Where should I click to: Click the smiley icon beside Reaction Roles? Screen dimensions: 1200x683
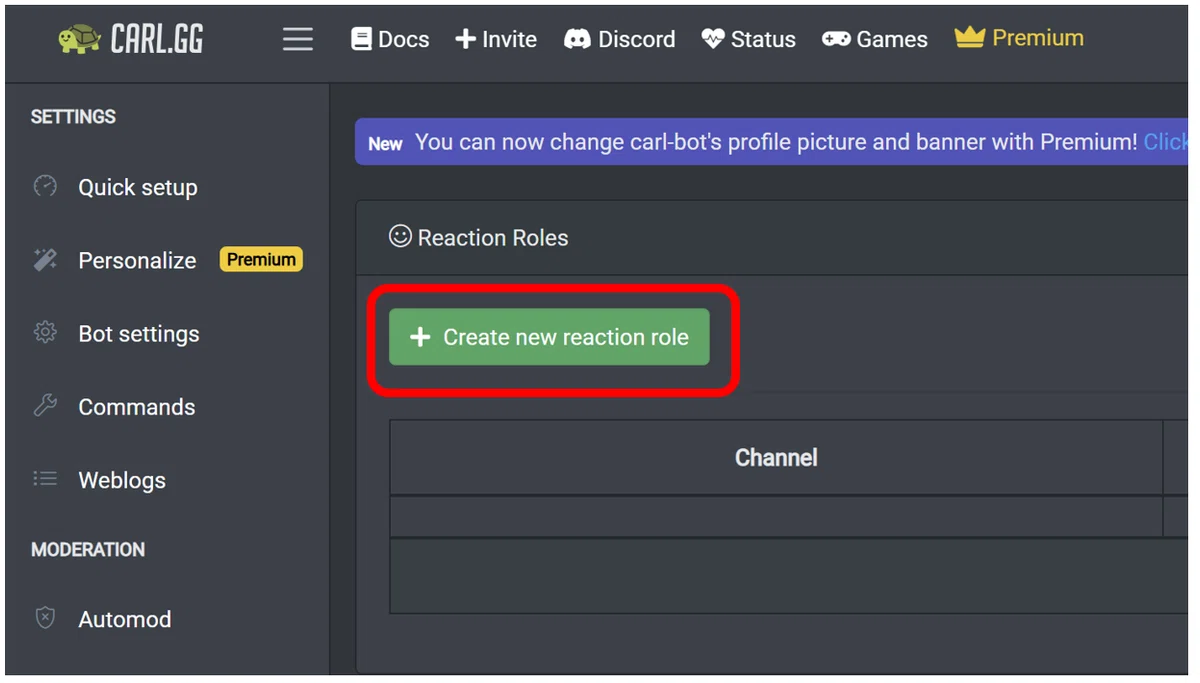click(400, 237)
